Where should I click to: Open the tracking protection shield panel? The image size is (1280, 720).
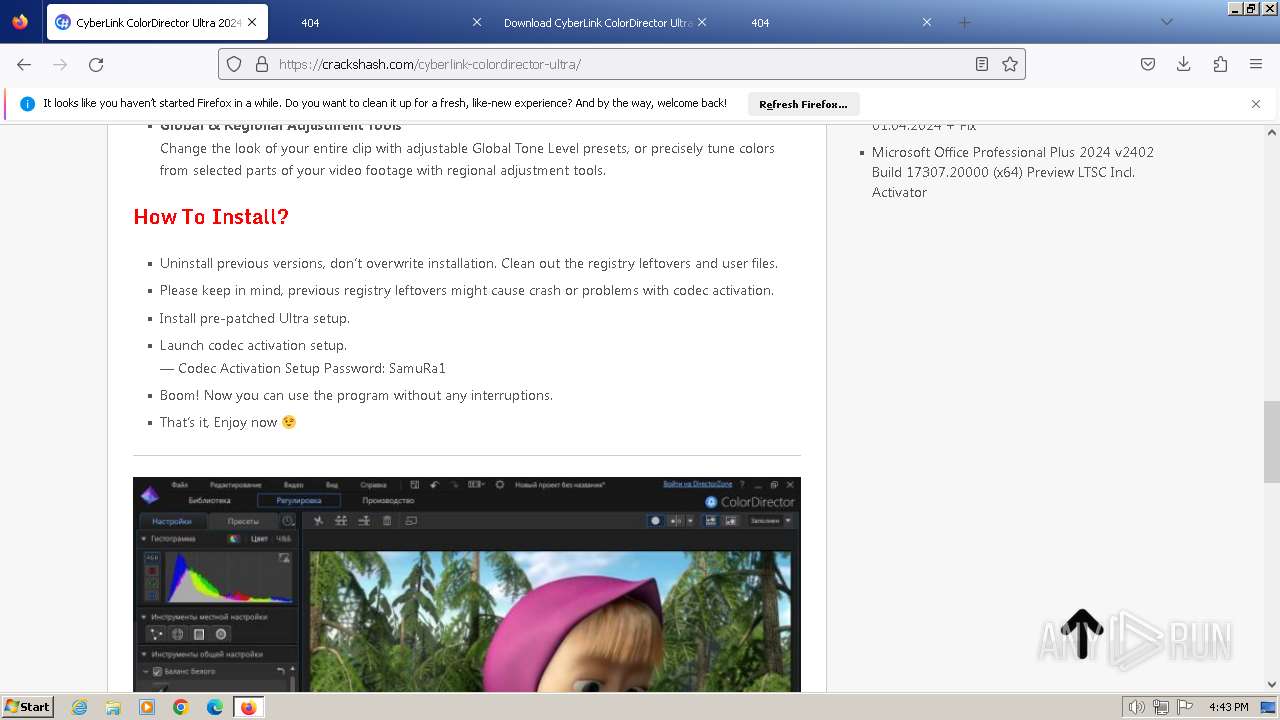[x=234, y=64]
